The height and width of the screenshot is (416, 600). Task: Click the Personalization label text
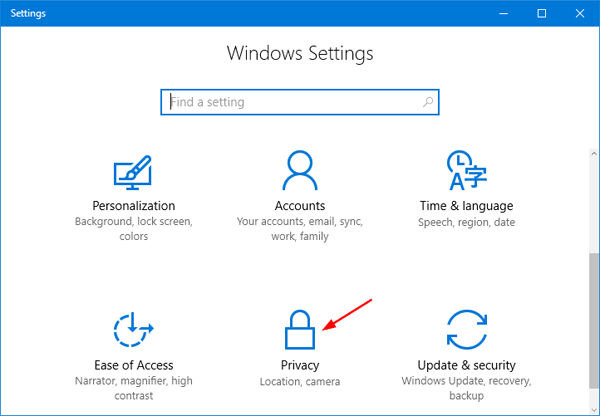tap(133, 205)
